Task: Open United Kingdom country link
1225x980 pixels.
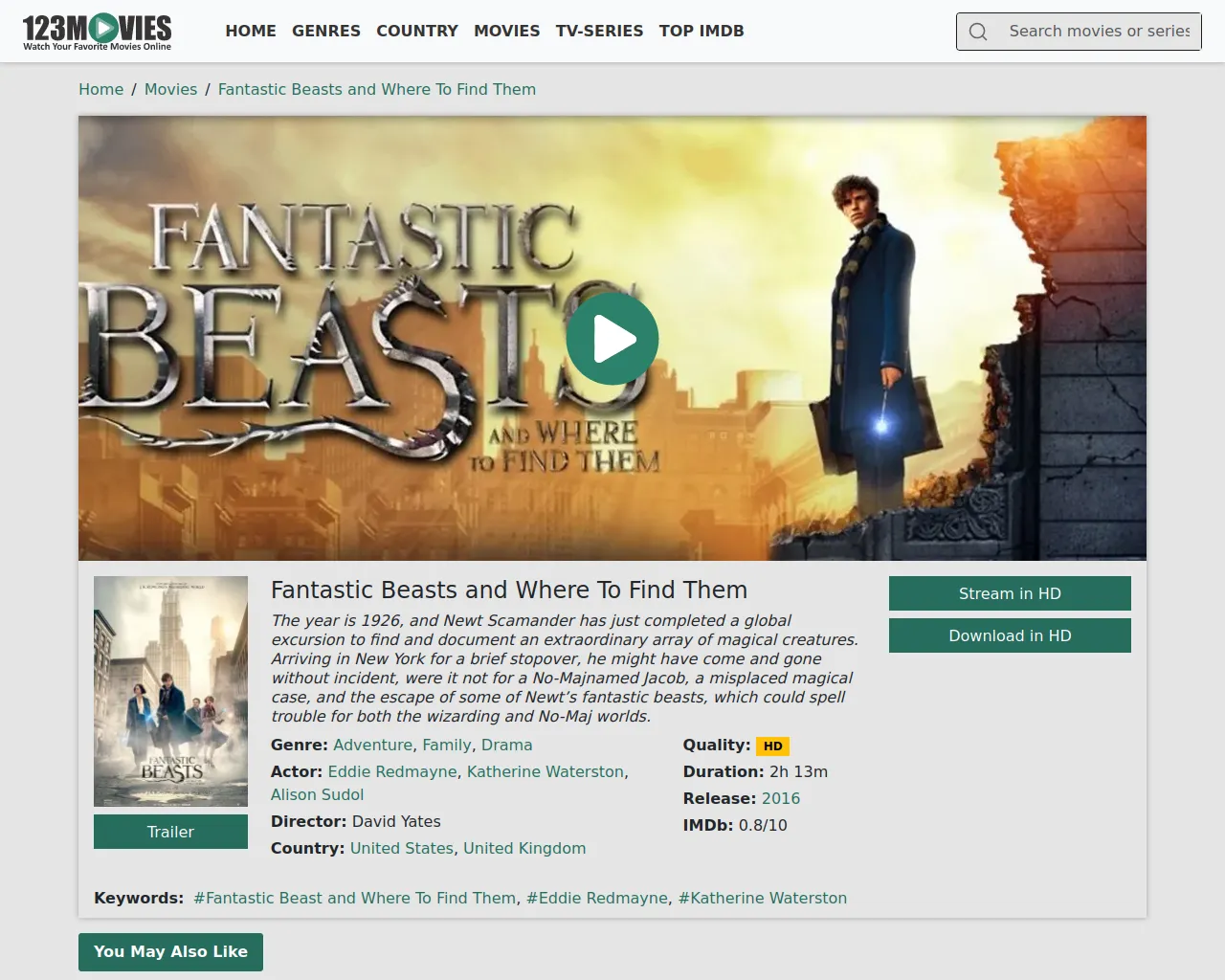Action: coord(524,848)
